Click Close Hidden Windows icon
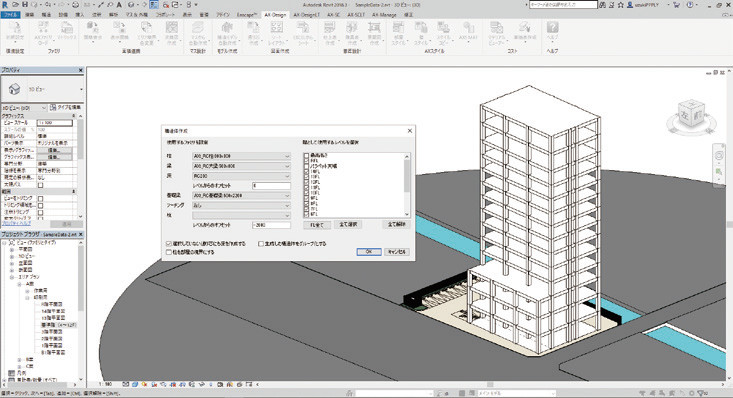 (166, 5)
